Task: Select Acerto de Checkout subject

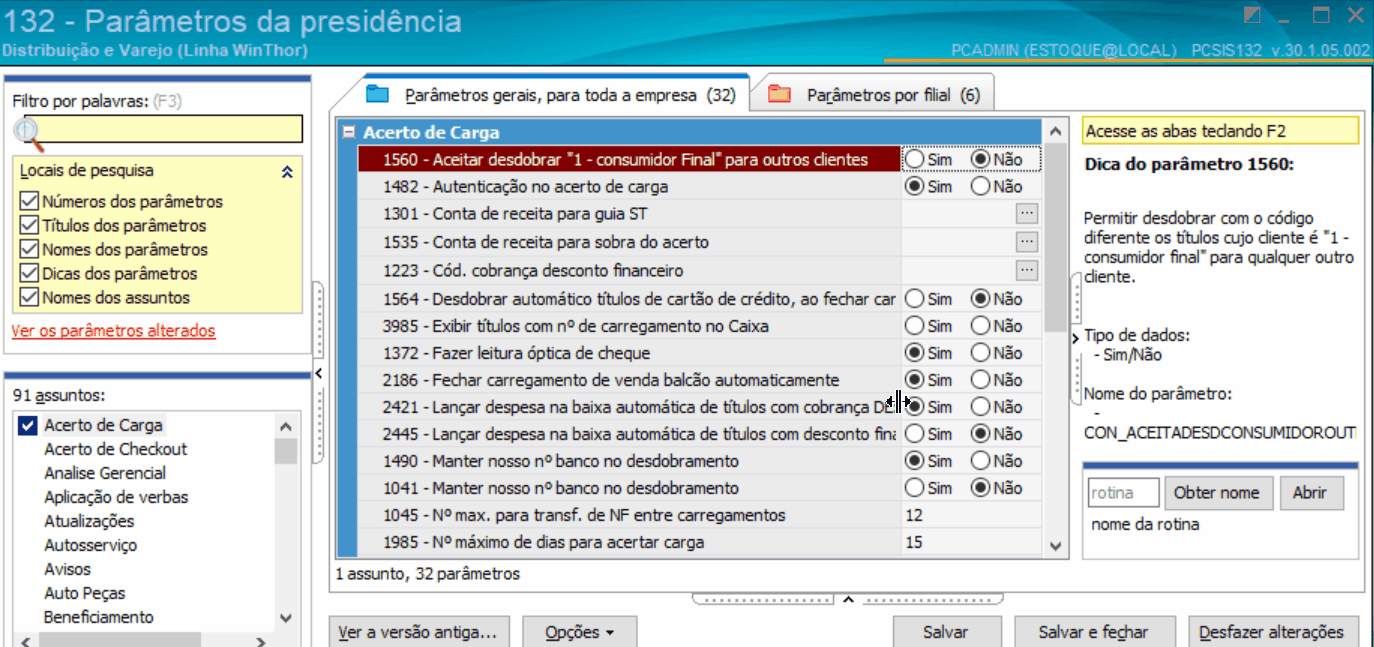Action: coord(116,449)
